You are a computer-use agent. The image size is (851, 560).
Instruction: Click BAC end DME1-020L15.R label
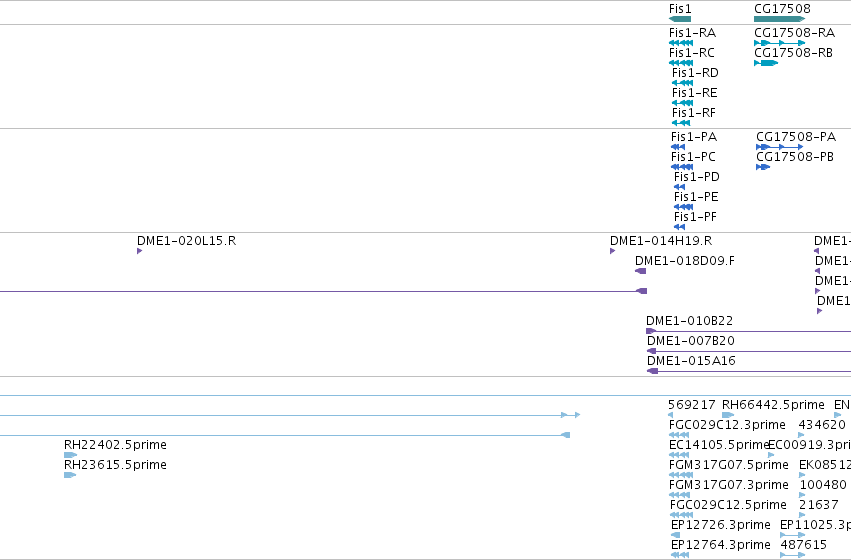[x=186, y=241]
